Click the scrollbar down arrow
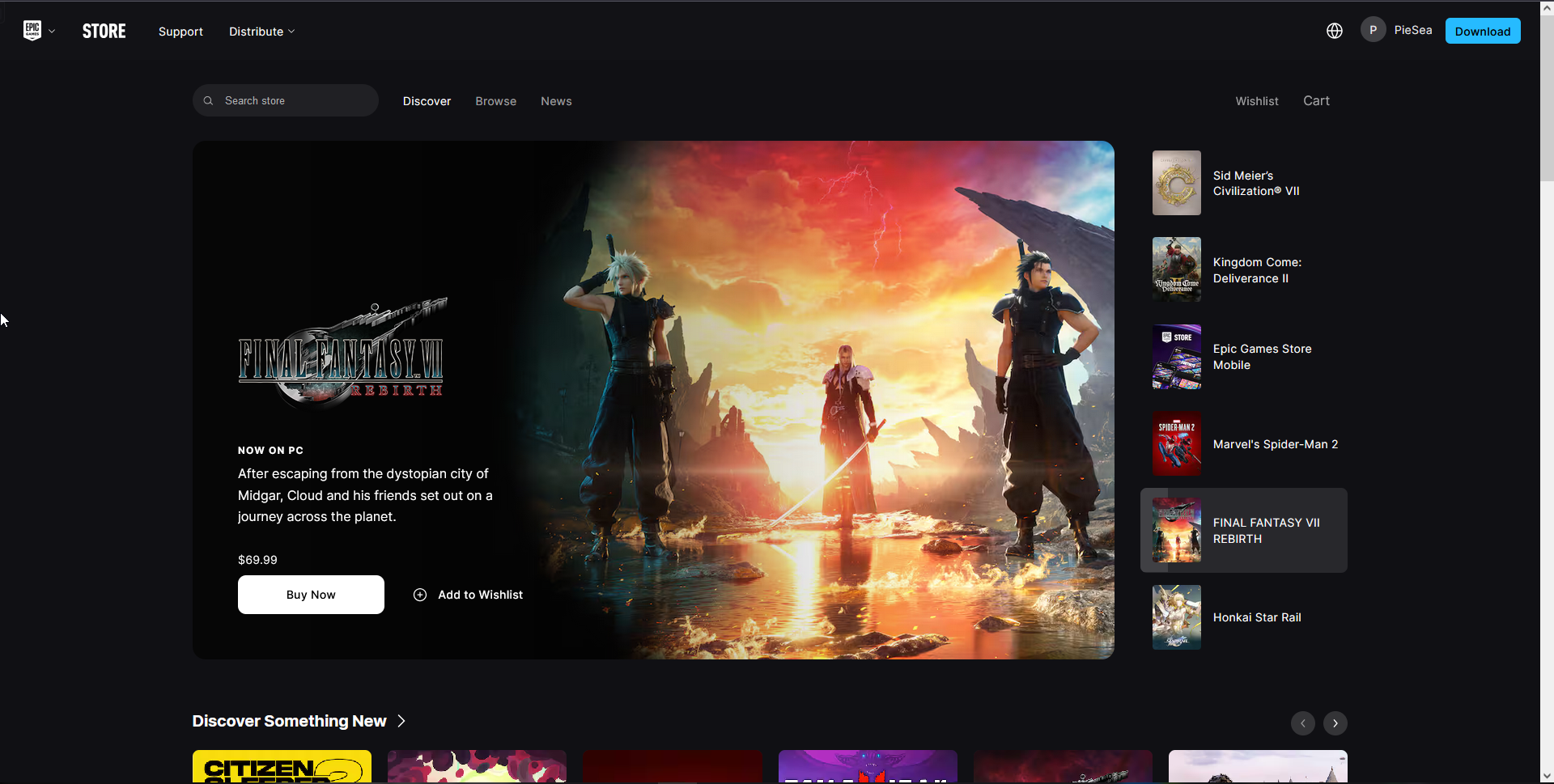 coord(1547,777)
